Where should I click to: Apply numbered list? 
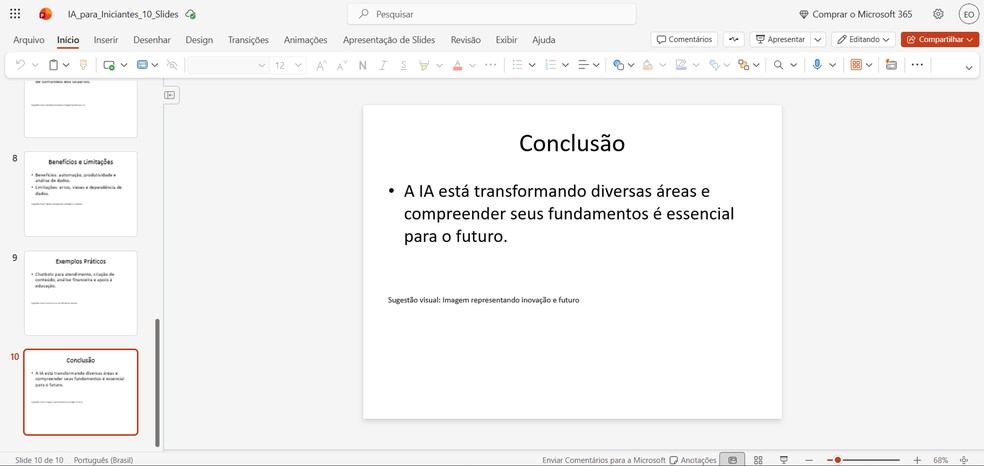coord(551,65)
